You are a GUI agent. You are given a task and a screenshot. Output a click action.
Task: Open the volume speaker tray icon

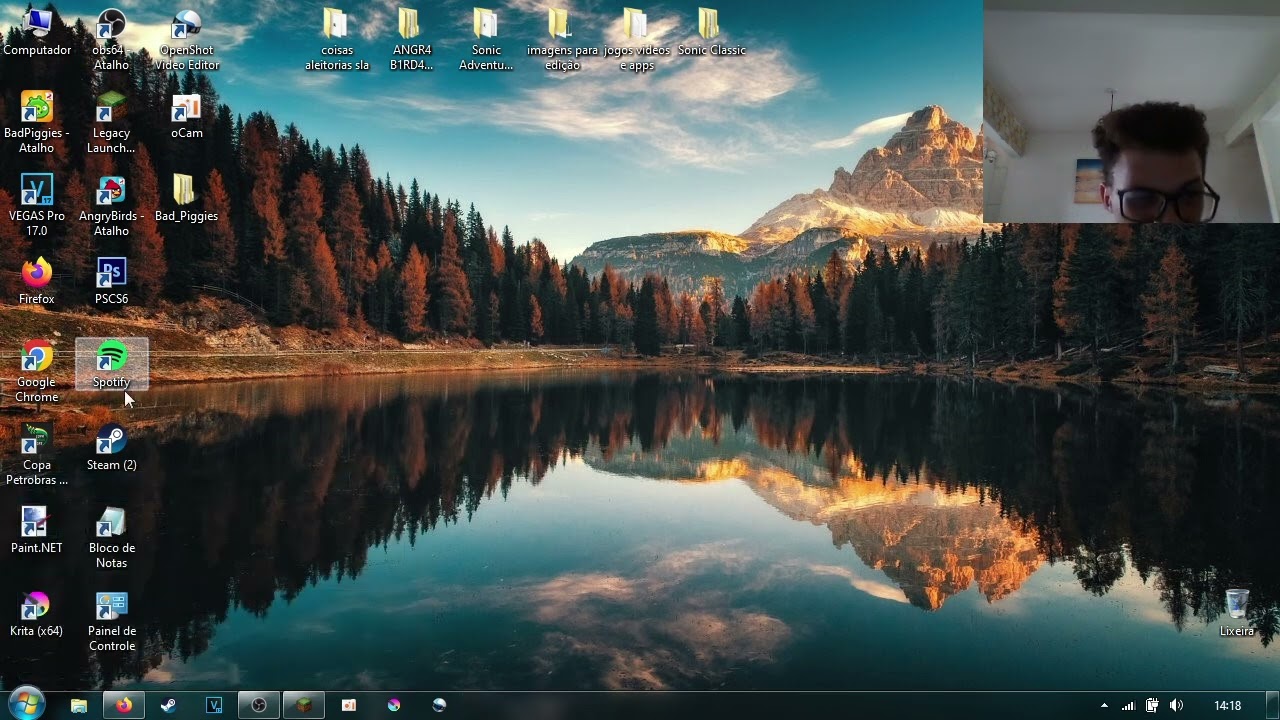pos(1176,706)
